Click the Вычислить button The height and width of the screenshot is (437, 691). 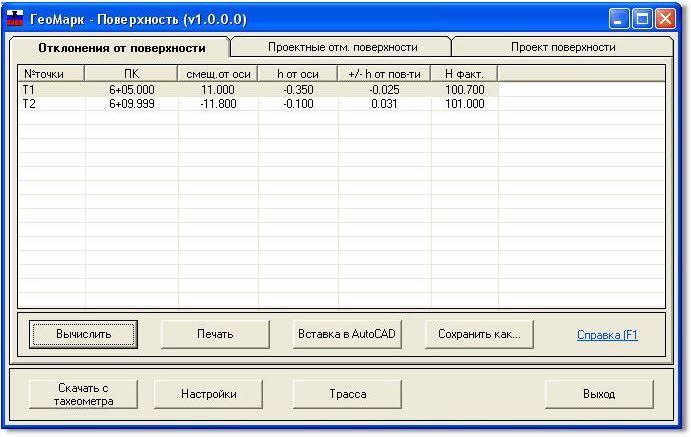coord(83,334)
